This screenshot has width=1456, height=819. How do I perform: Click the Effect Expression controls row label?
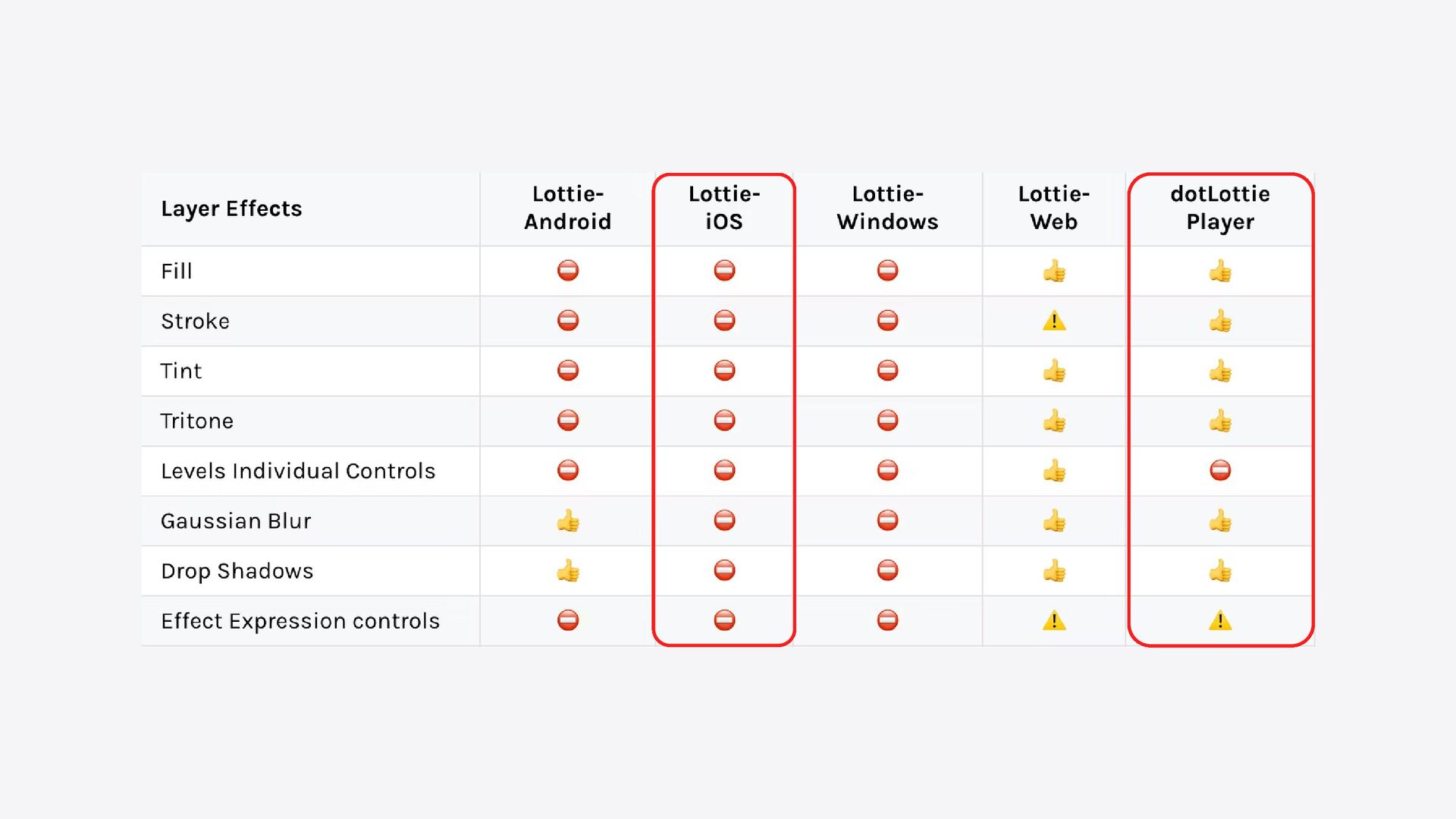(300, 621)
